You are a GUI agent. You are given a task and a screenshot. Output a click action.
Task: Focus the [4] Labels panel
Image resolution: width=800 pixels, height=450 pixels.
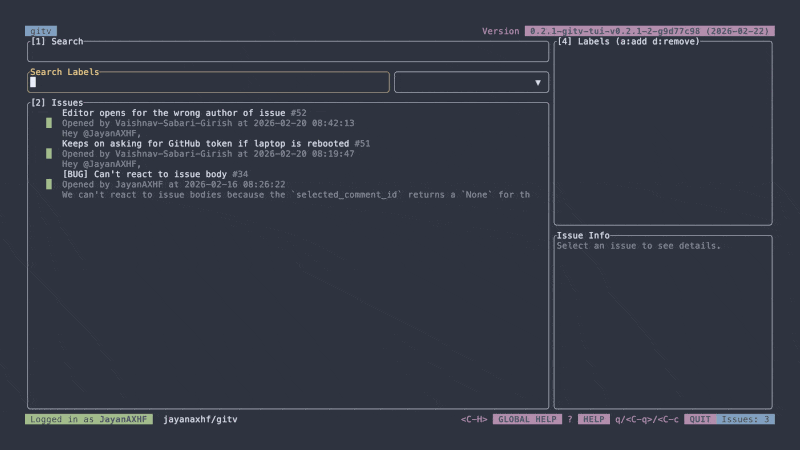click(x=663, y=133)
